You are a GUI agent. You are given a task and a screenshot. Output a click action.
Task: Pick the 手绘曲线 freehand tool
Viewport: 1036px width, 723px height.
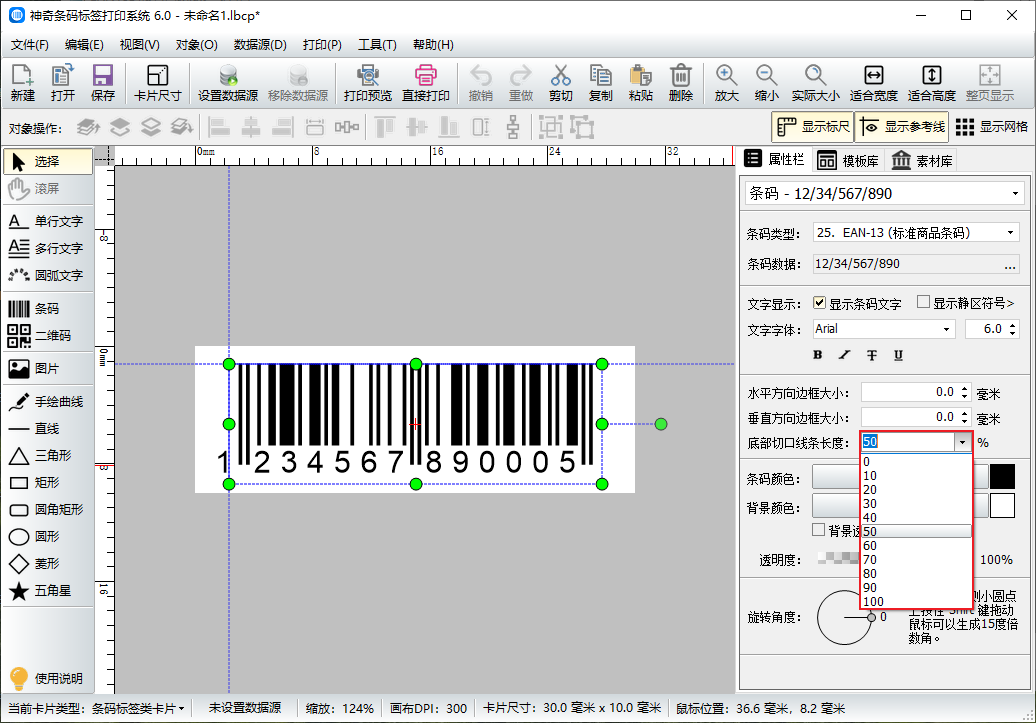coord(48,402)
